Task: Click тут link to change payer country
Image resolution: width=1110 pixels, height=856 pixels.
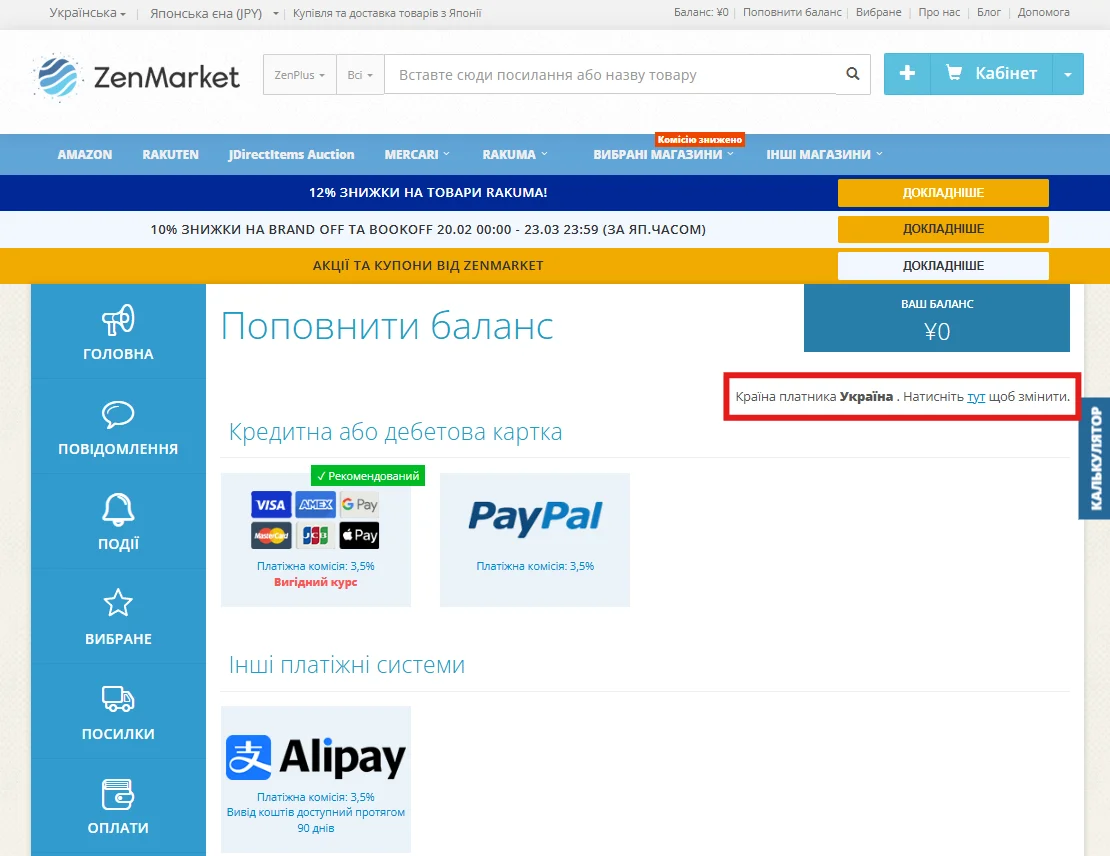Action: 976,396
